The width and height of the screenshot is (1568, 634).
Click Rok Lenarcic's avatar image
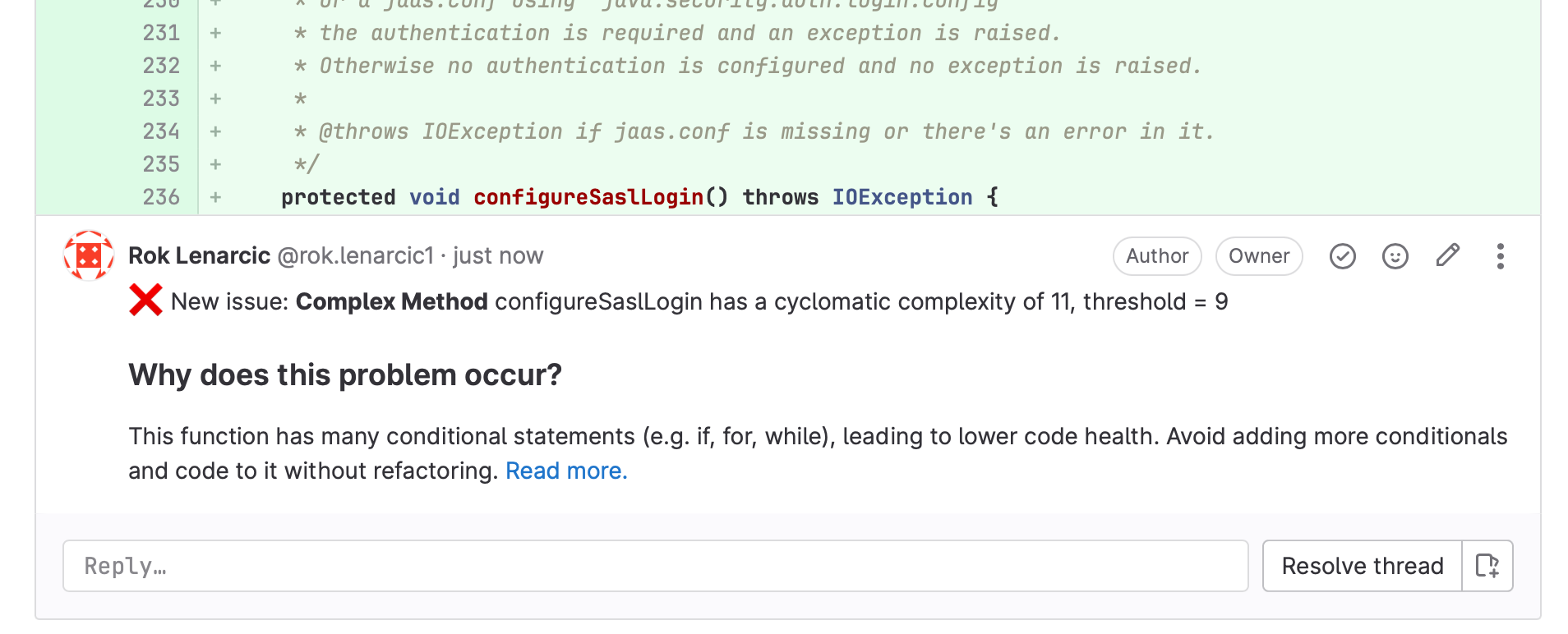tap(89, 256)
